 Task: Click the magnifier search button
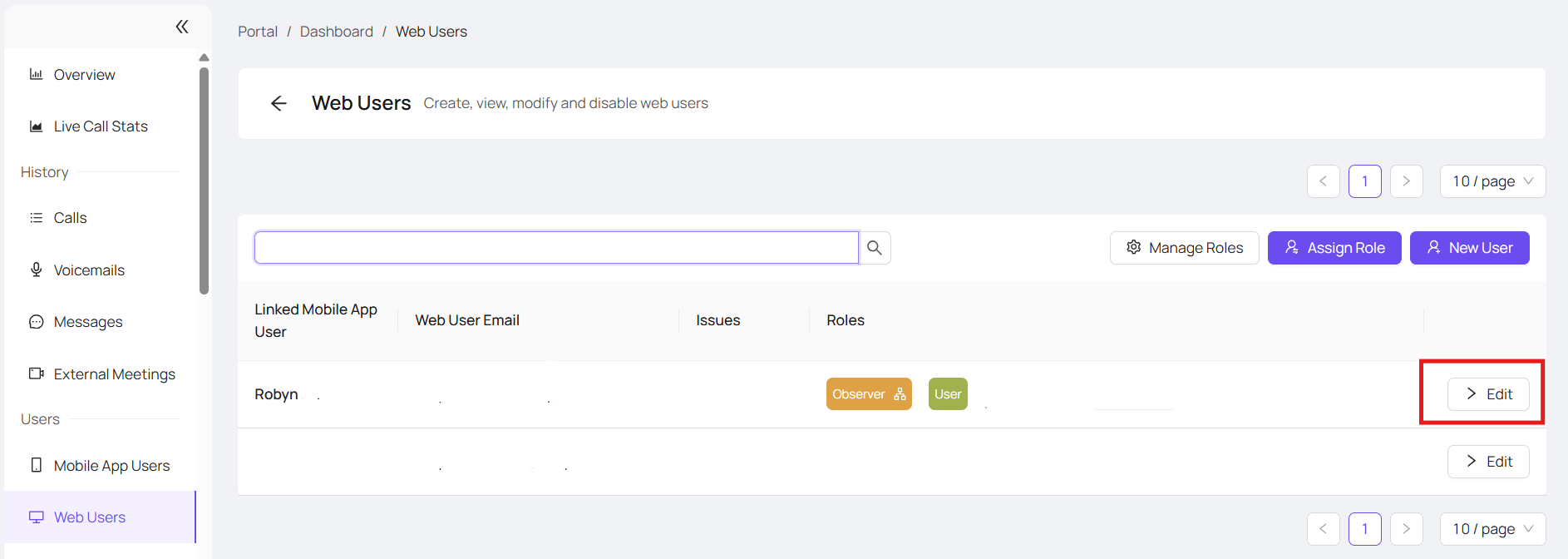(x=875, y=248)
